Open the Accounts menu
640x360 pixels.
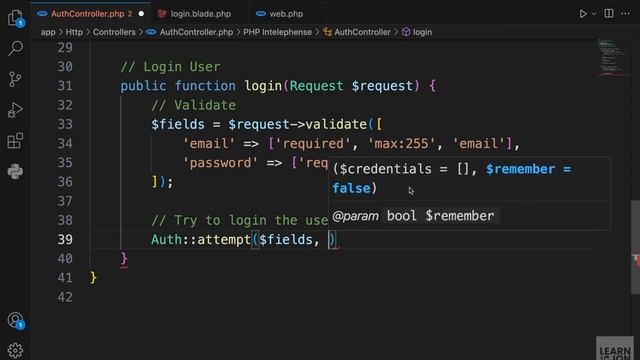[16, 320]
